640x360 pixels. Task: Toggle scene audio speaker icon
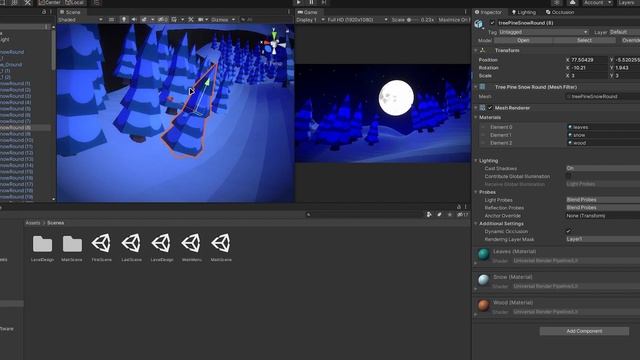(134, 20)
